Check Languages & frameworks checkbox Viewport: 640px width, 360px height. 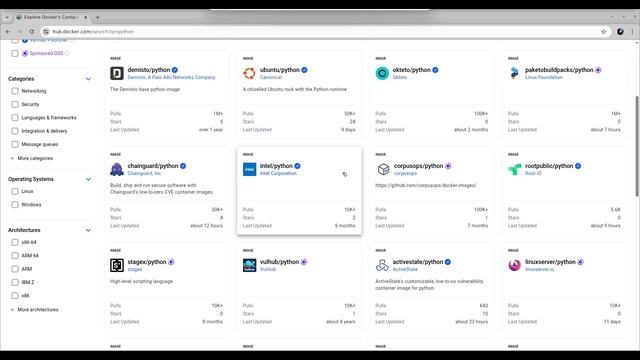tap(15, 118)
